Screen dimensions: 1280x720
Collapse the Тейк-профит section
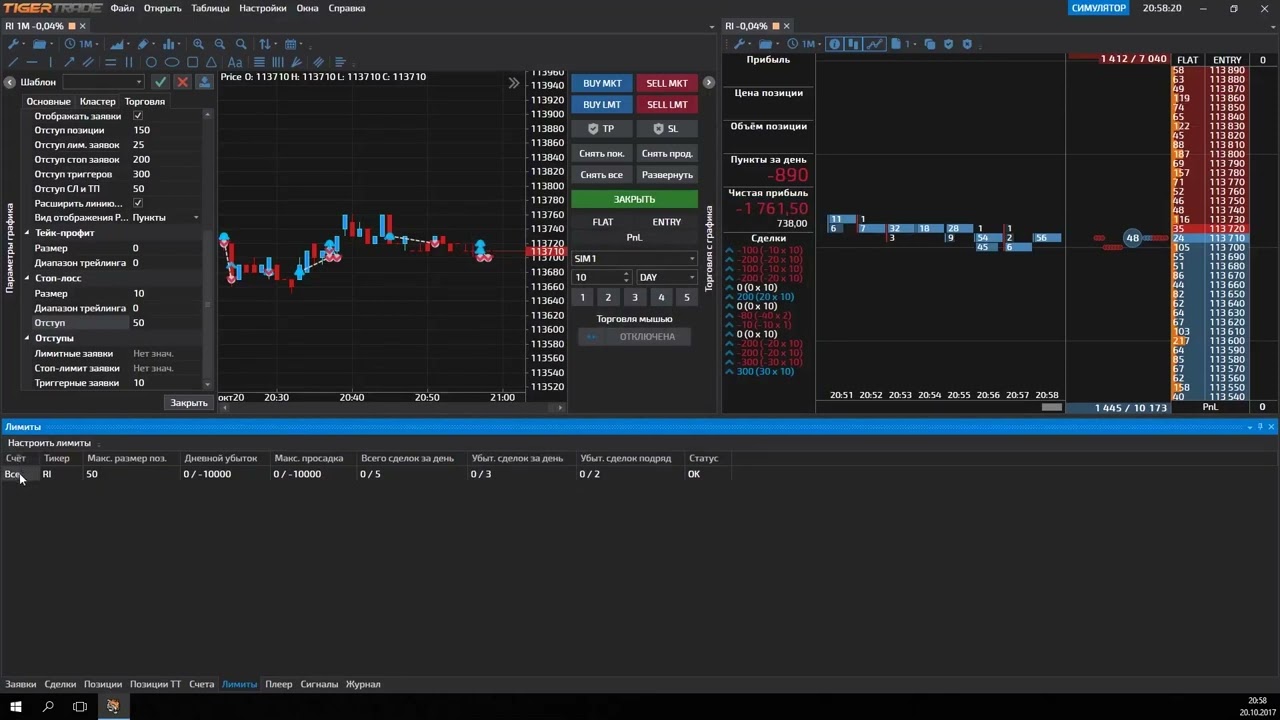tap(27, 233)
